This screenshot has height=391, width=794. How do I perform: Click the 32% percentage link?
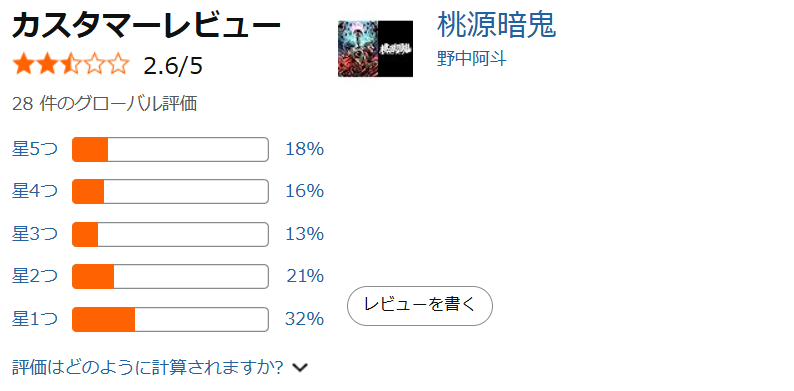point(304,319)
